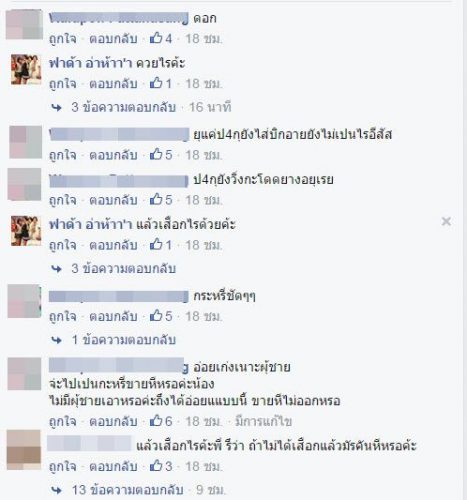Image resolution: width=467 pixels, height=500 pixels.
Task: Click thumbs-up icon on กระหรี่ชัดๆๆ comment
Action: [x=156, y=316]
